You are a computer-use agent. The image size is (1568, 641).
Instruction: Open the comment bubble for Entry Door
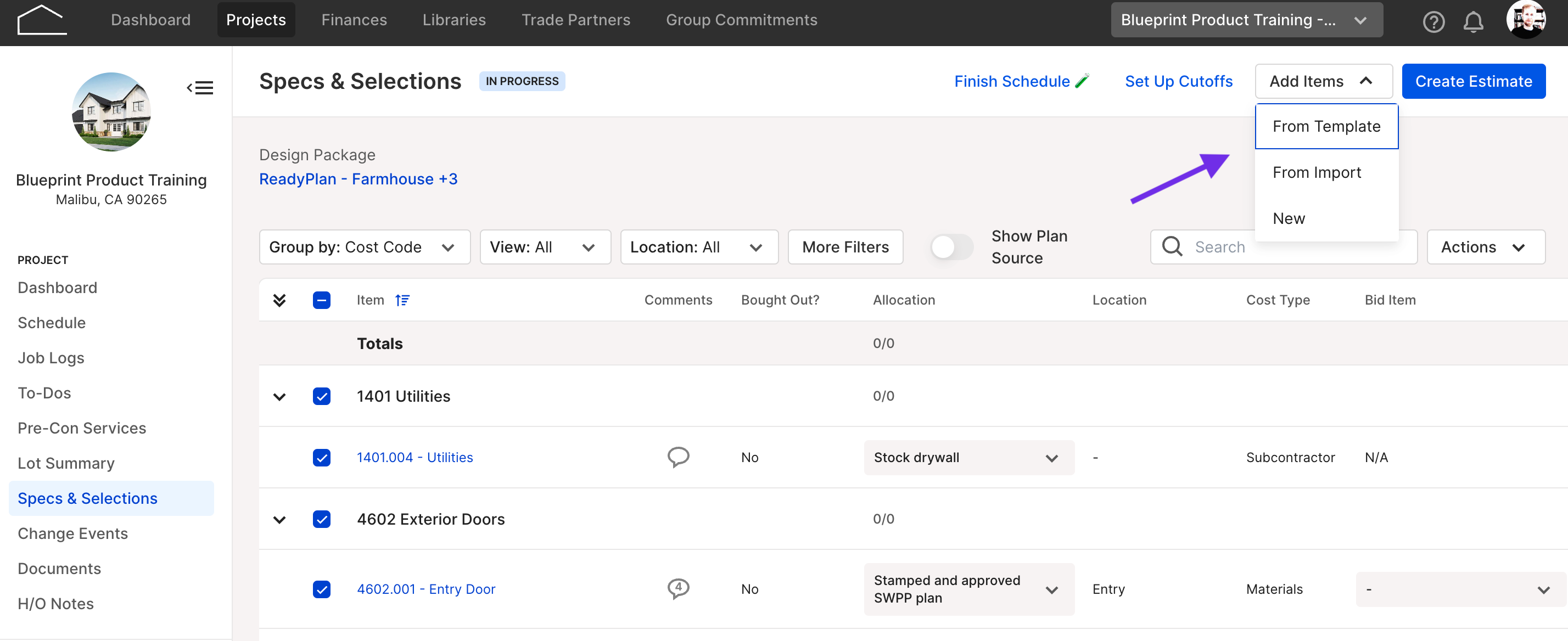pos(678,588)
